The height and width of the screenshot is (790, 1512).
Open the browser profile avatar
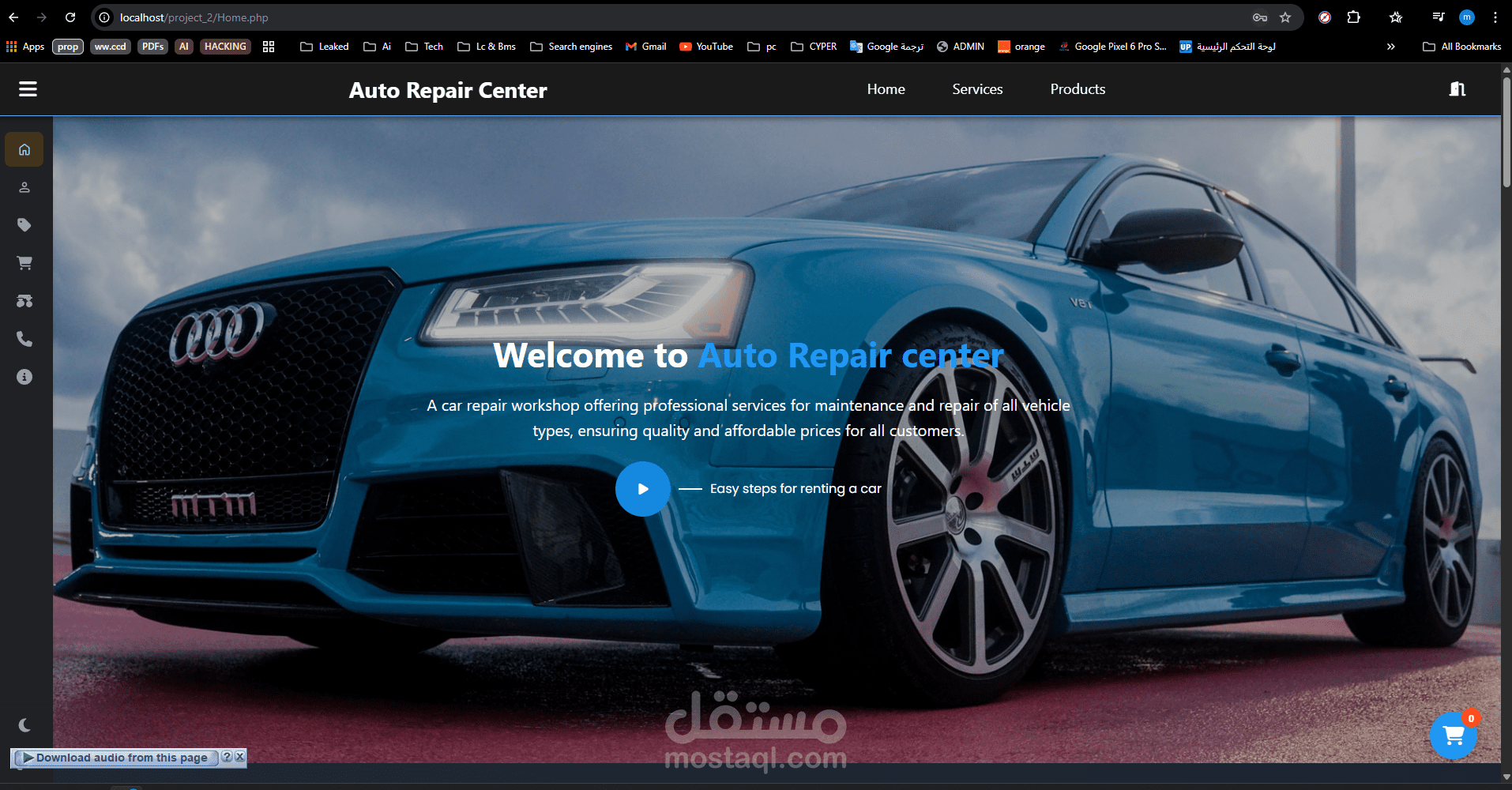pos(1467,17)
